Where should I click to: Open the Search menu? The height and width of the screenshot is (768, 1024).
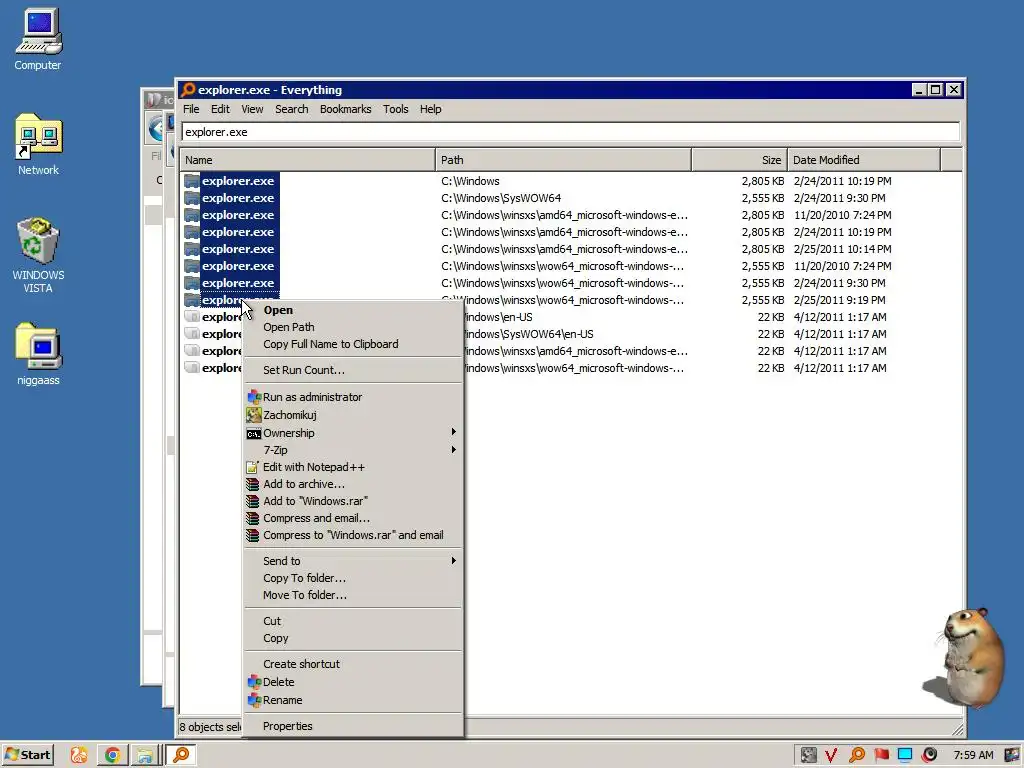(291, 109)
